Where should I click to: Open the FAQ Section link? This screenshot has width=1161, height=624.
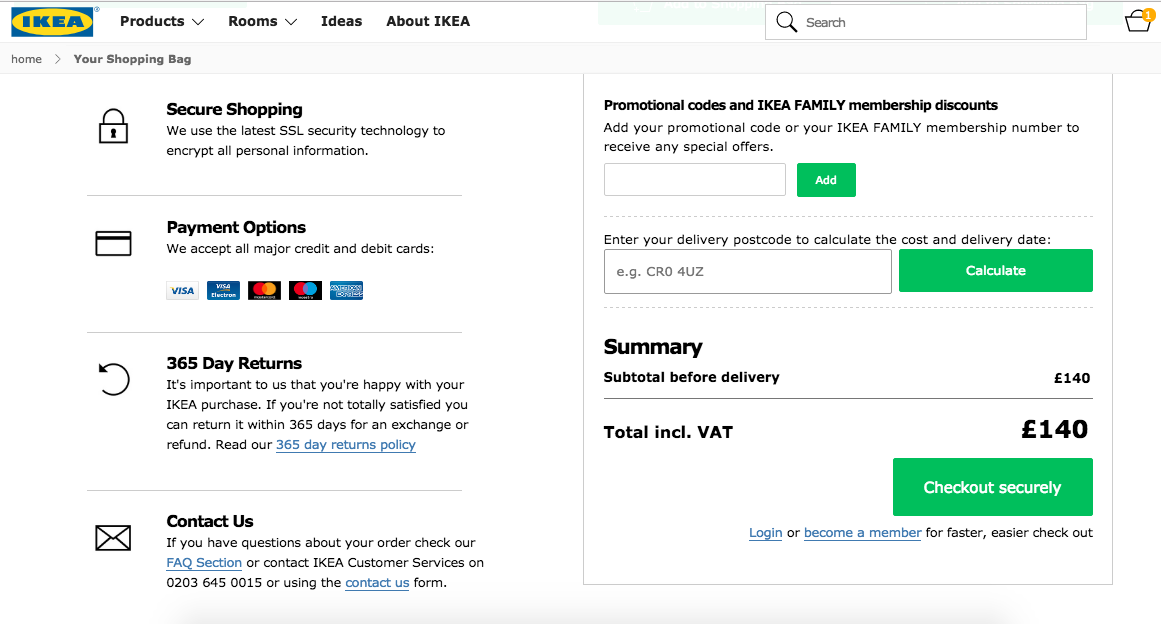tap(204, 563)
